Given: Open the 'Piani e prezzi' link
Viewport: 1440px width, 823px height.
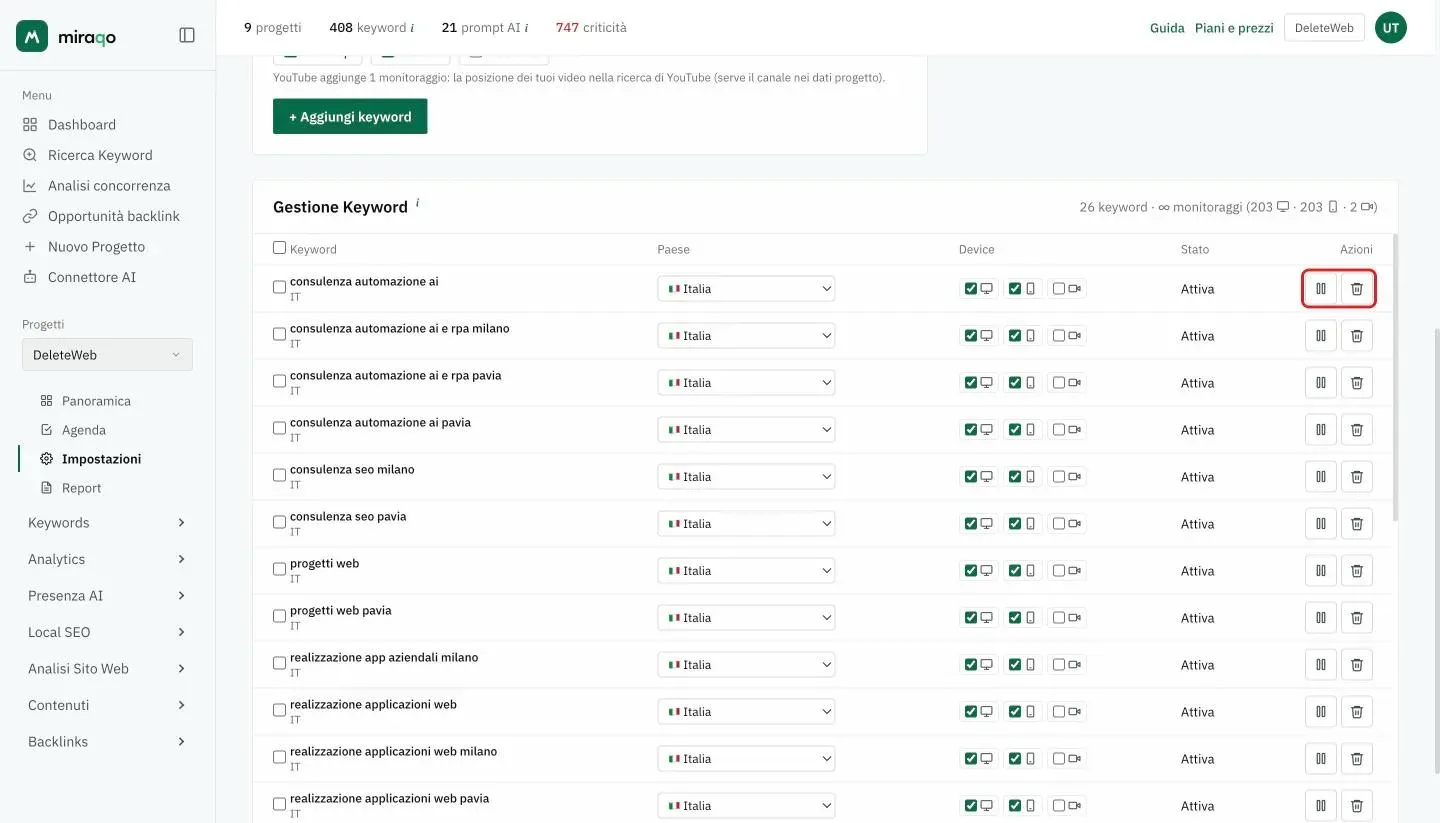Looking at the screenshot, I should click(x=1234, y=28).
